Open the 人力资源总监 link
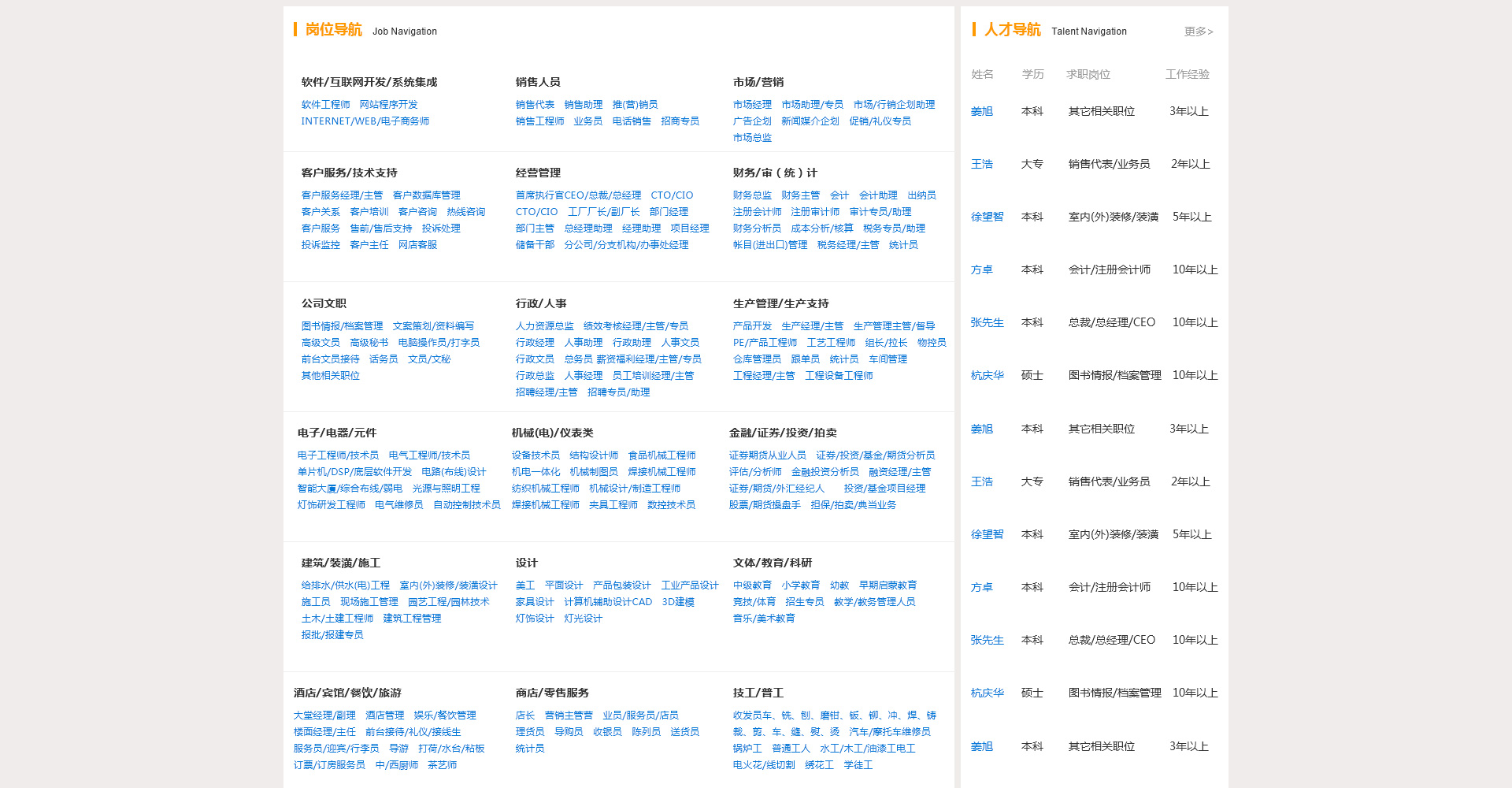Screen dimensions: 1512x788 coord(544,326)
